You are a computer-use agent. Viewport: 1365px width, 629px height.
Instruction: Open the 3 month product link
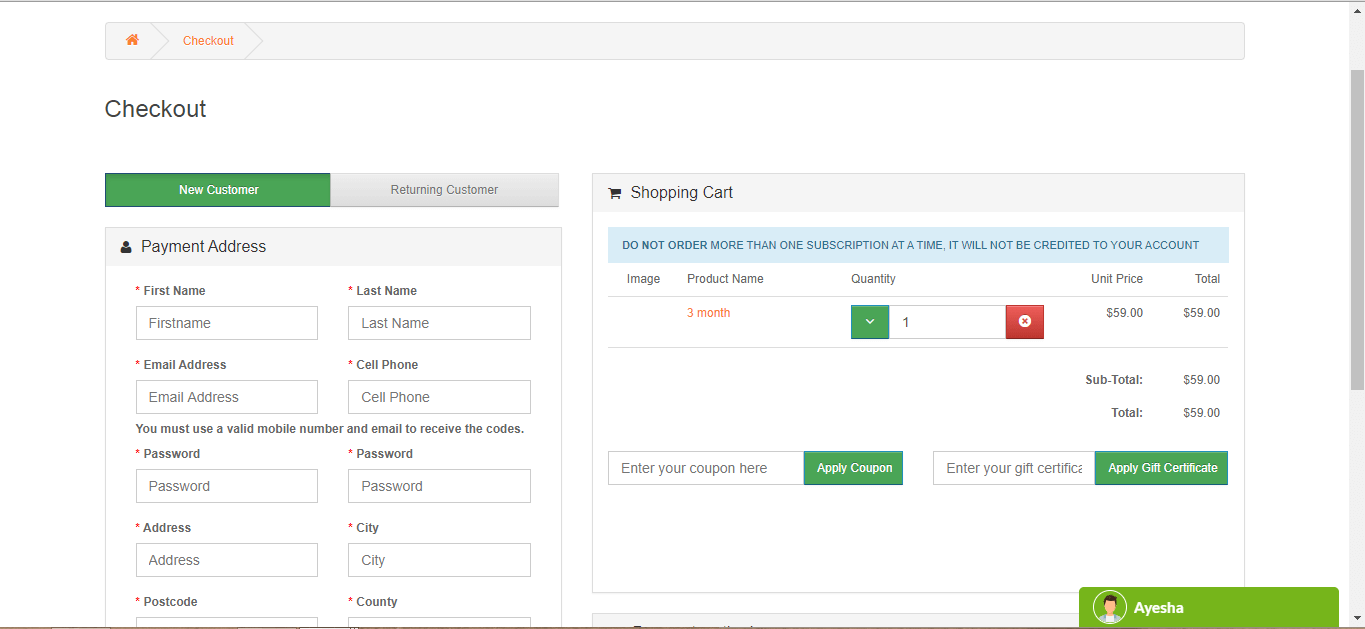(708, 313)
